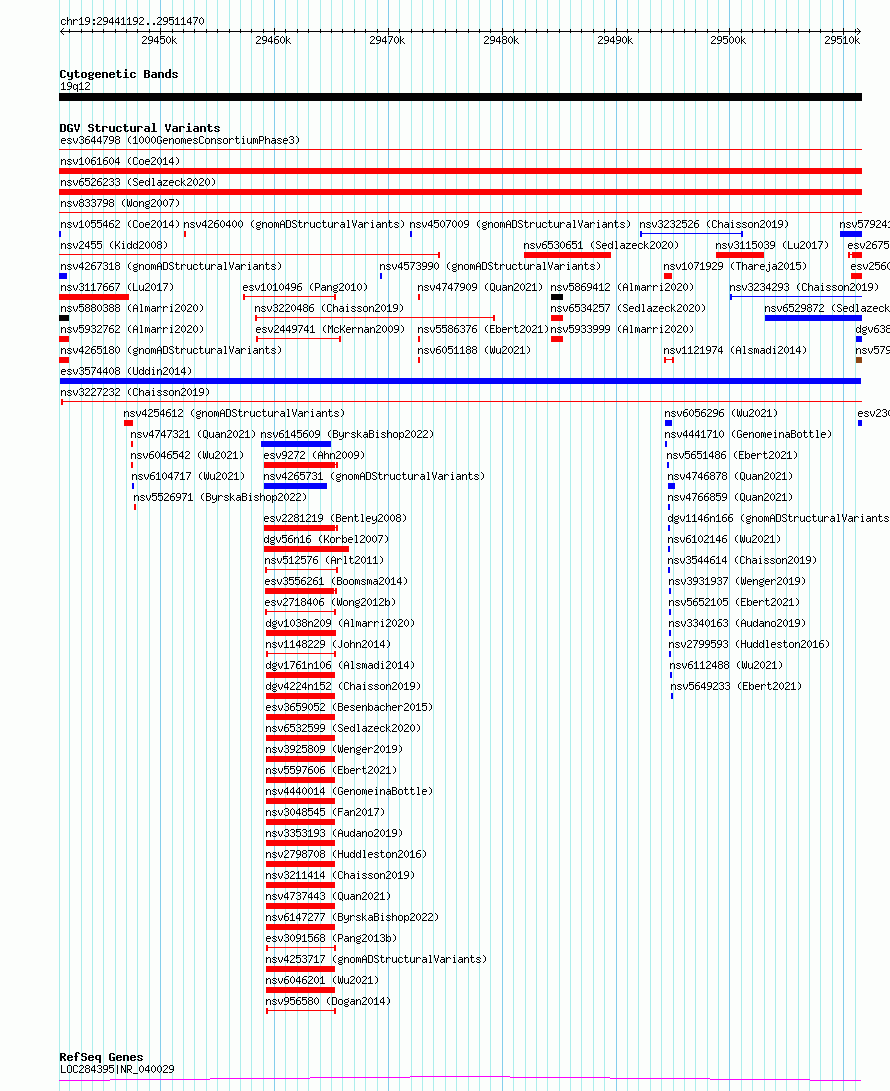
Task: Select variant nsv3925809 (Wenger2019)
Action: (334, 749)
